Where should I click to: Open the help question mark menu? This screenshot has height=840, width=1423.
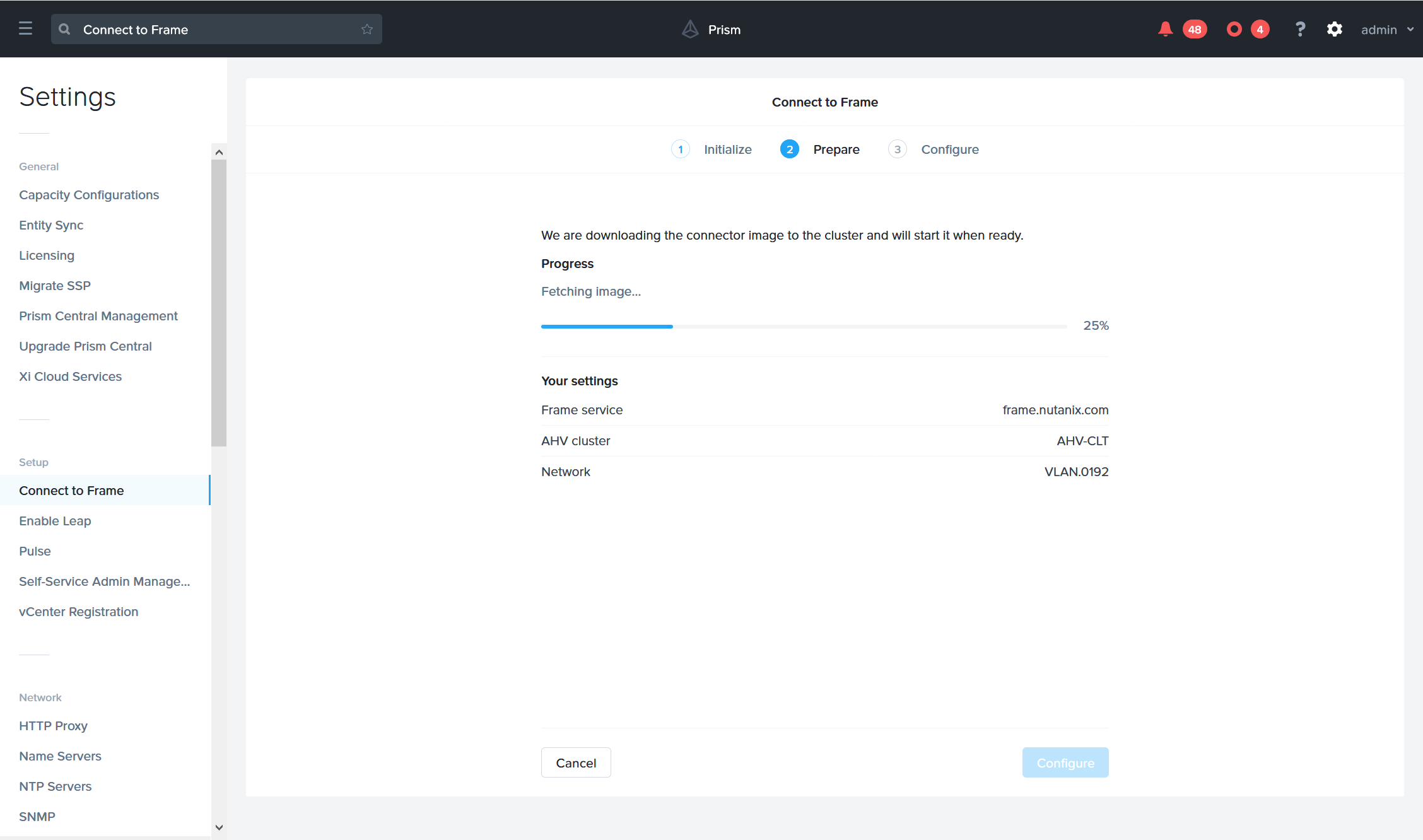[1300, 29]
